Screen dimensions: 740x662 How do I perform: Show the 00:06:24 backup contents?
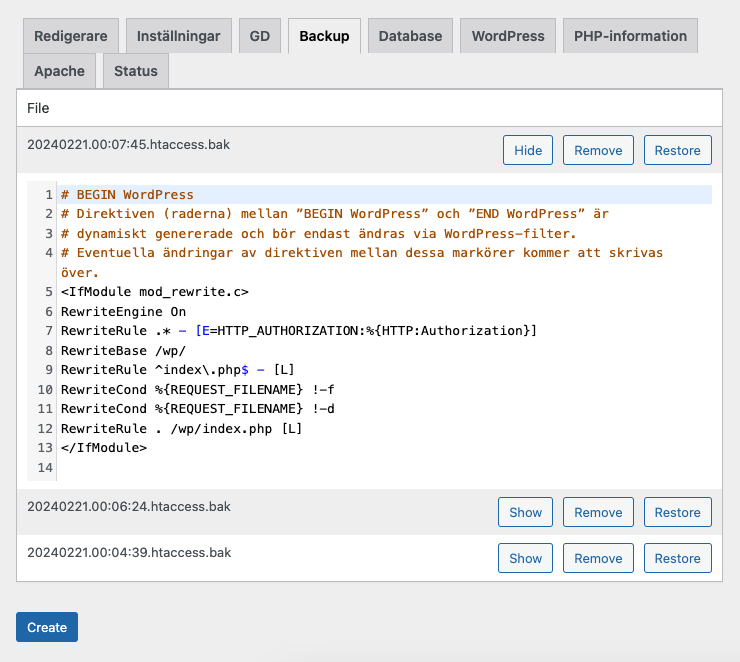(526, 513)
